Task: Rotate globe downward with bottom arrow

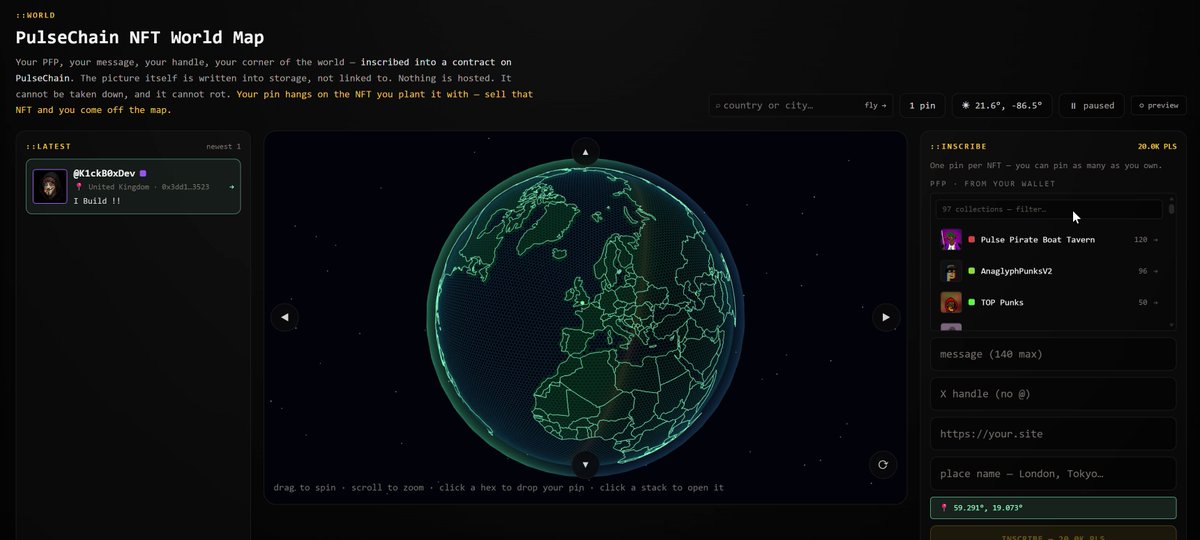Action: [585, 465]
